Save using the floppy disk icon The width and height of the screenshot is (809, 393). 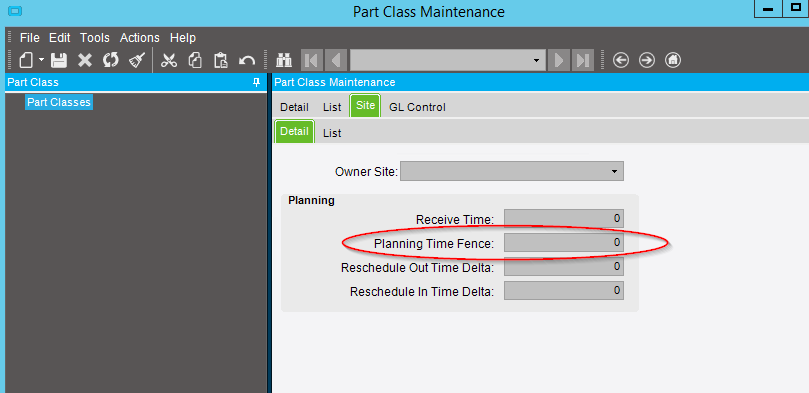click(x=59, y=60)
